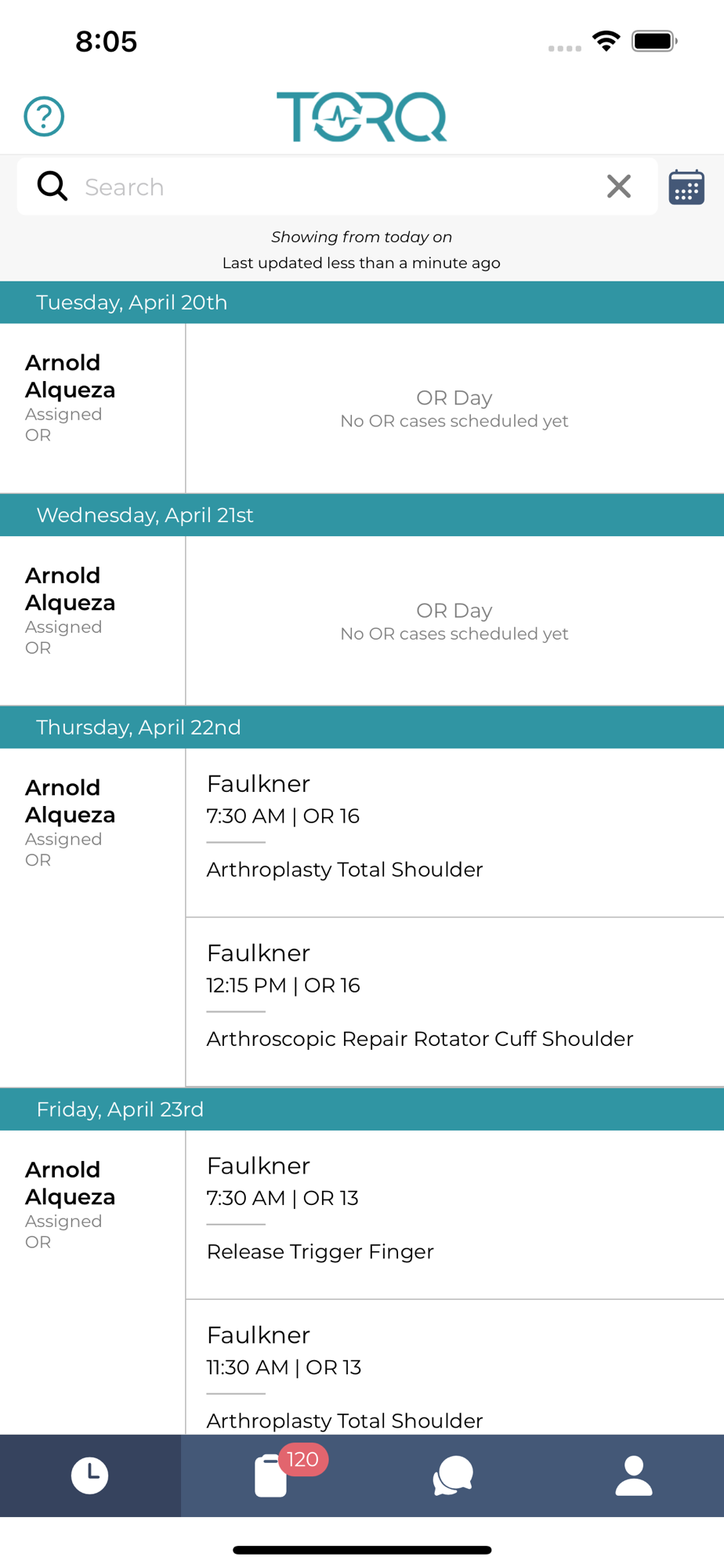This screenshot has width=724, height=1568.
Task: Select the clock schedule tab
Action: (x=90, y=1475)
